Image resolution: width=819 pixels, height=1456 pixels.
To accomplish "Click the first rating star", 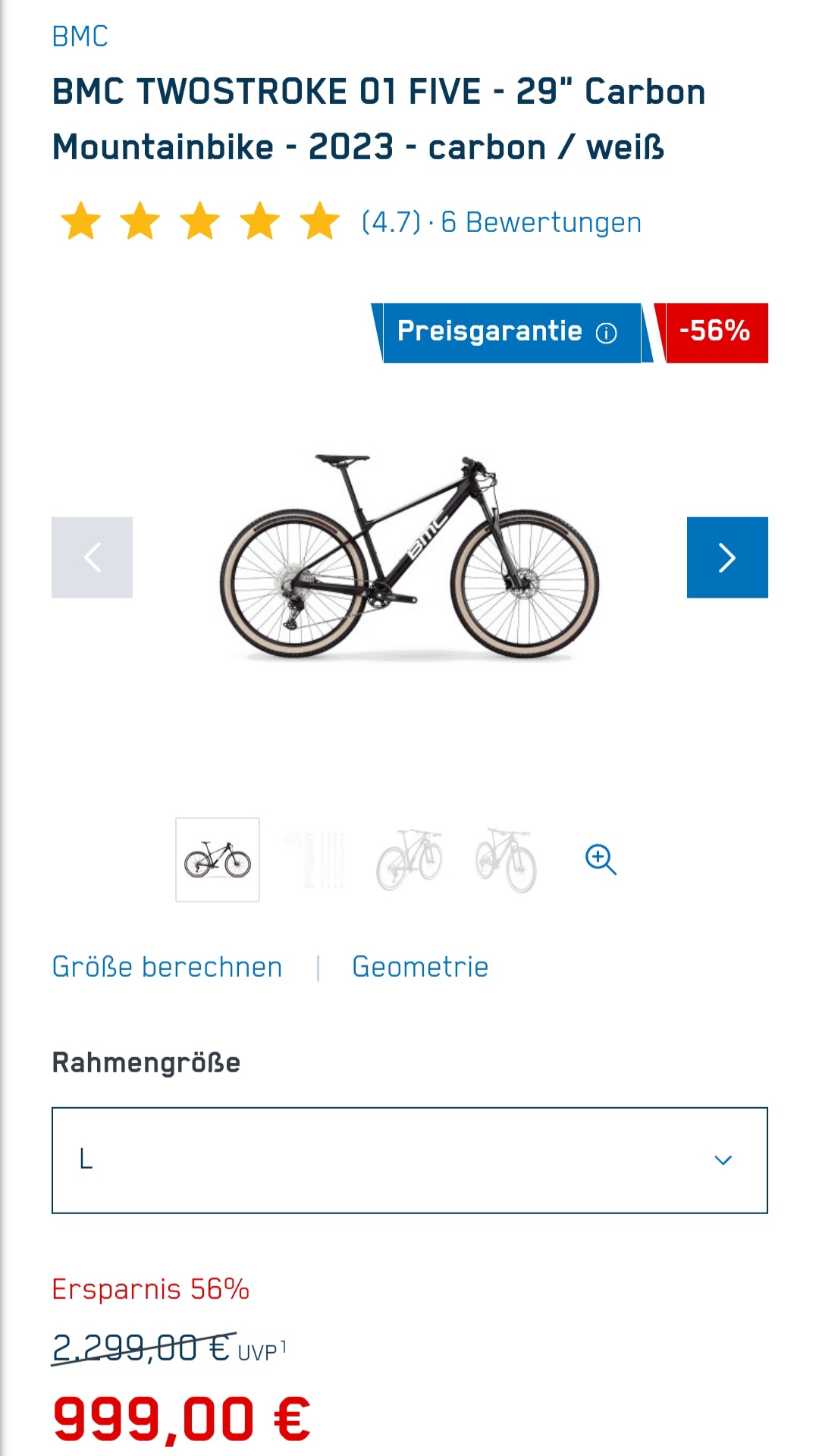I will coord(80,221).
